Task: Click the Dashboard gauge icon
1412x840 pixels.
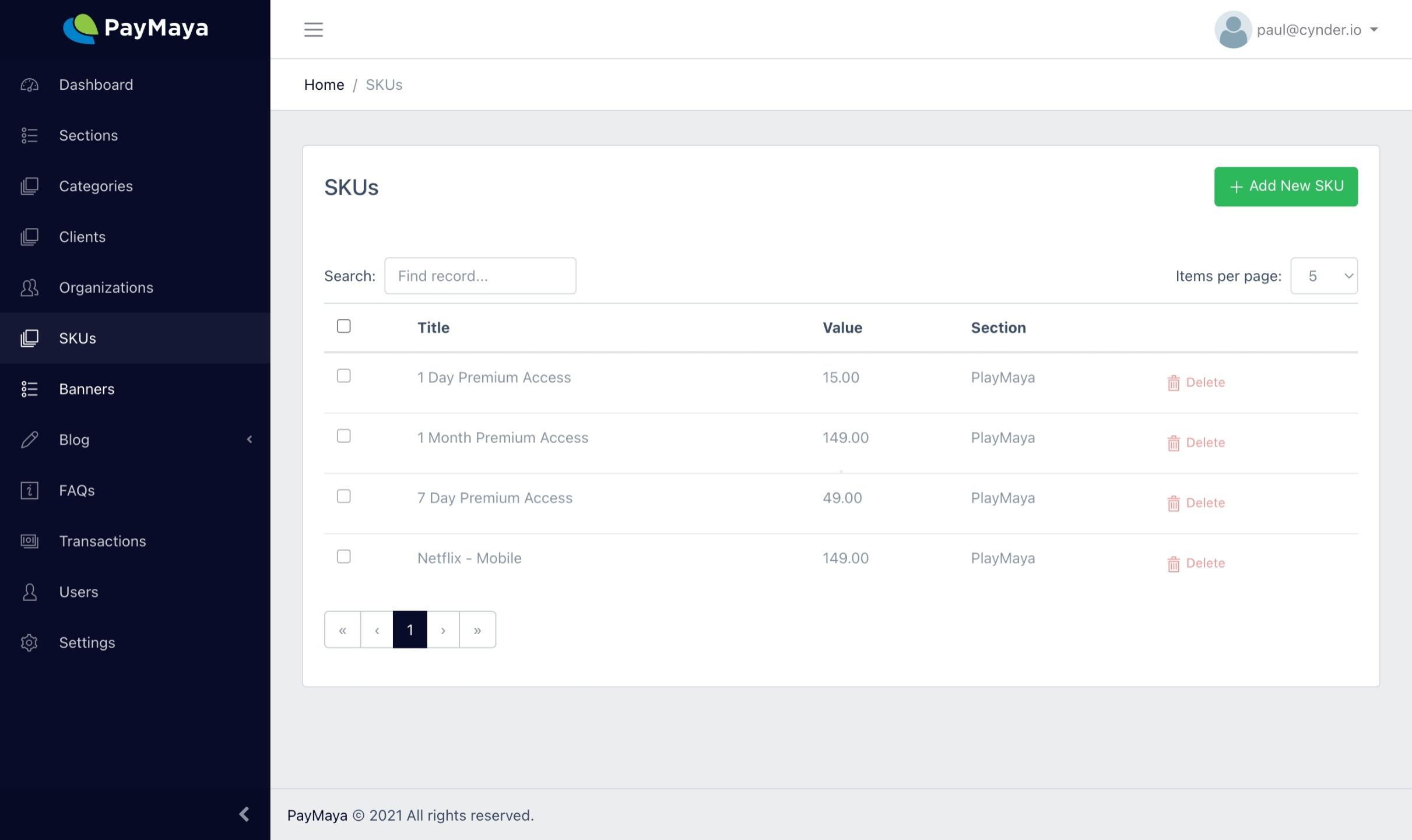Action: [29, 85]
